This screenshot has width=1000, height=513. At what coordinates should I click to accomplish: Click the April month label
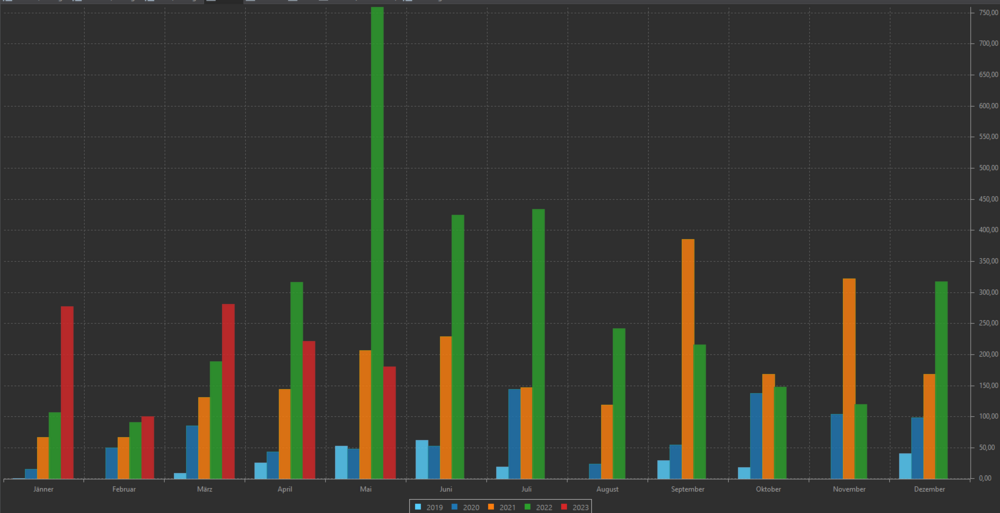285,489
